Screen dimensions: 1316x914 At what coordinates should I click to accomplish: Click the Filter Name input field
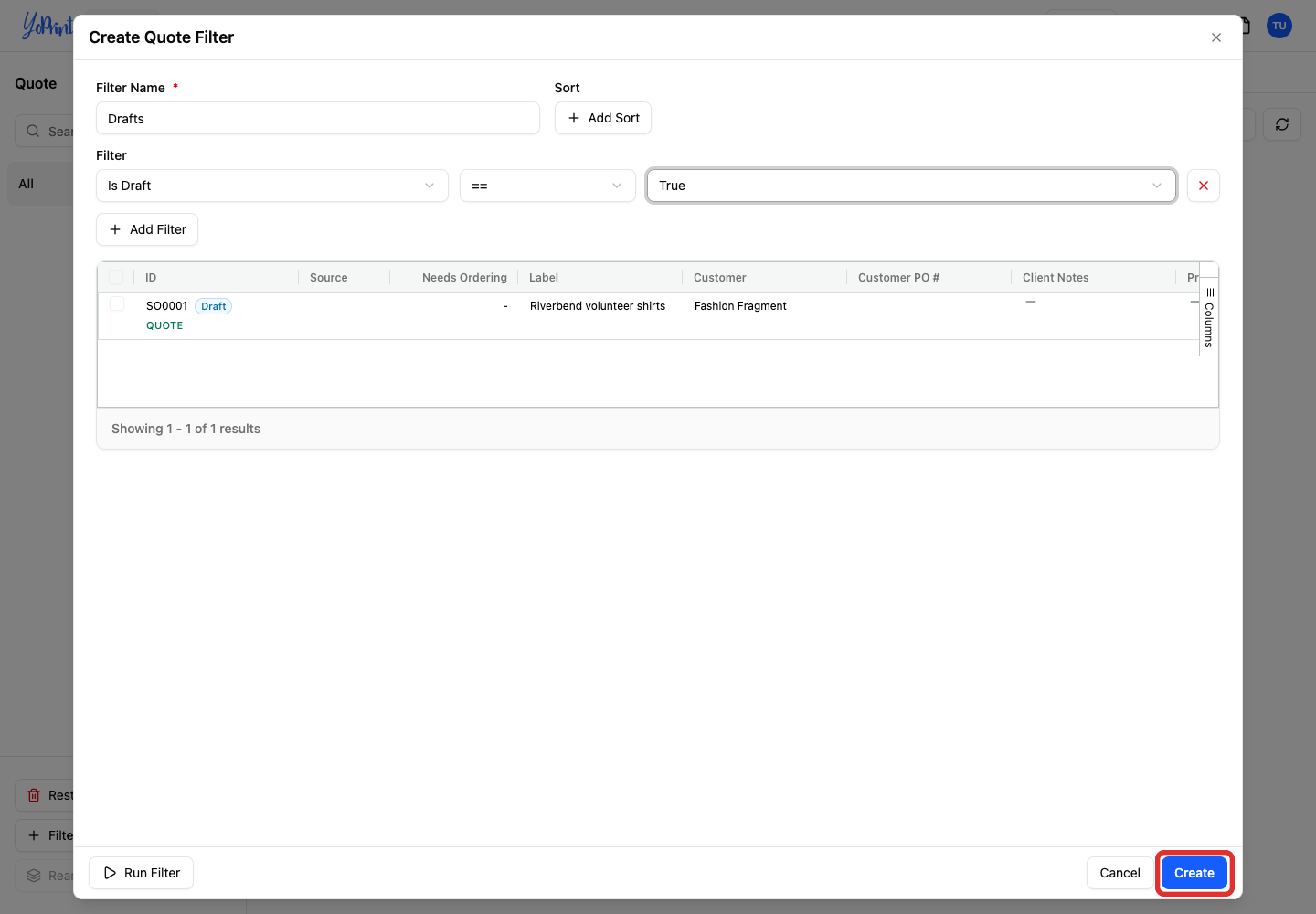(318, 119)
